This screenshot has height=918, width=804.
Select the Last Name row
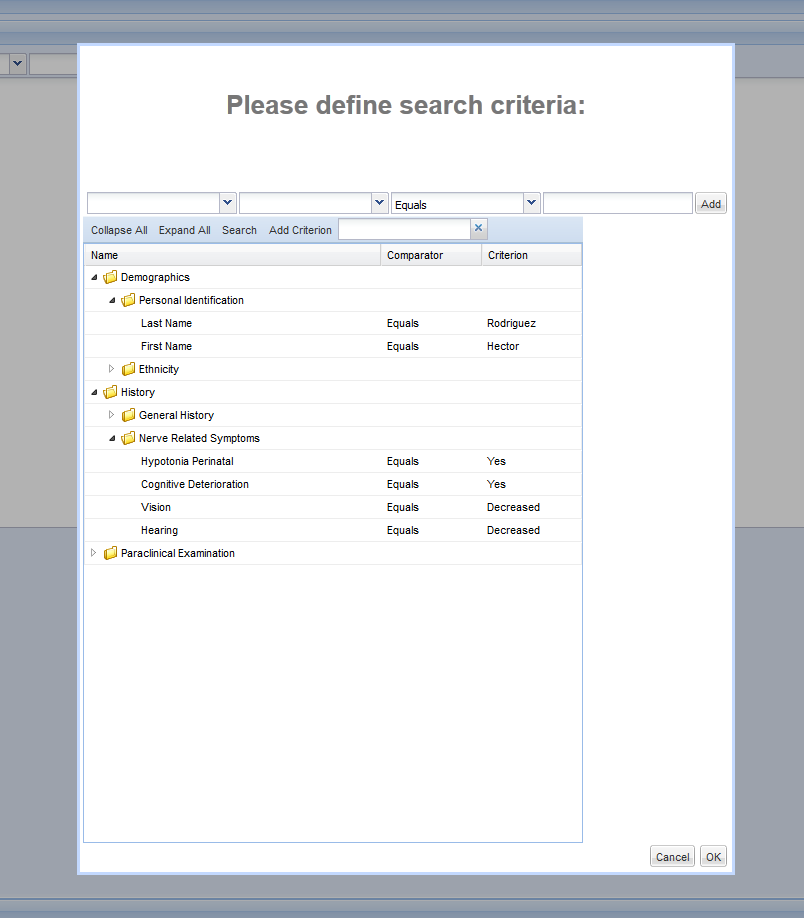pos(333,323)
